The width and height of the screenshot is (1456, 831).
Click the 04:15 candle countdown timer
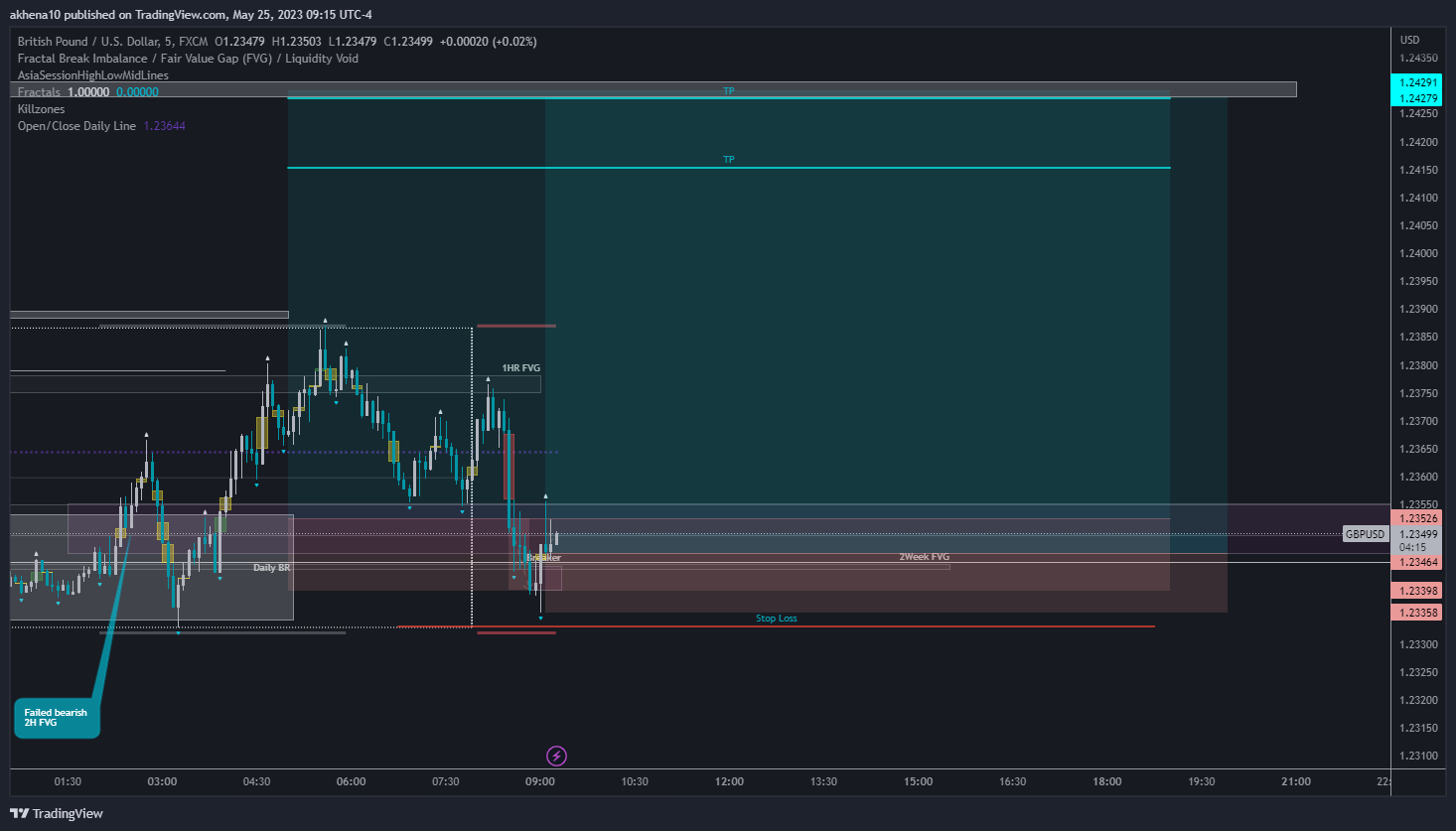point(1412,547)
